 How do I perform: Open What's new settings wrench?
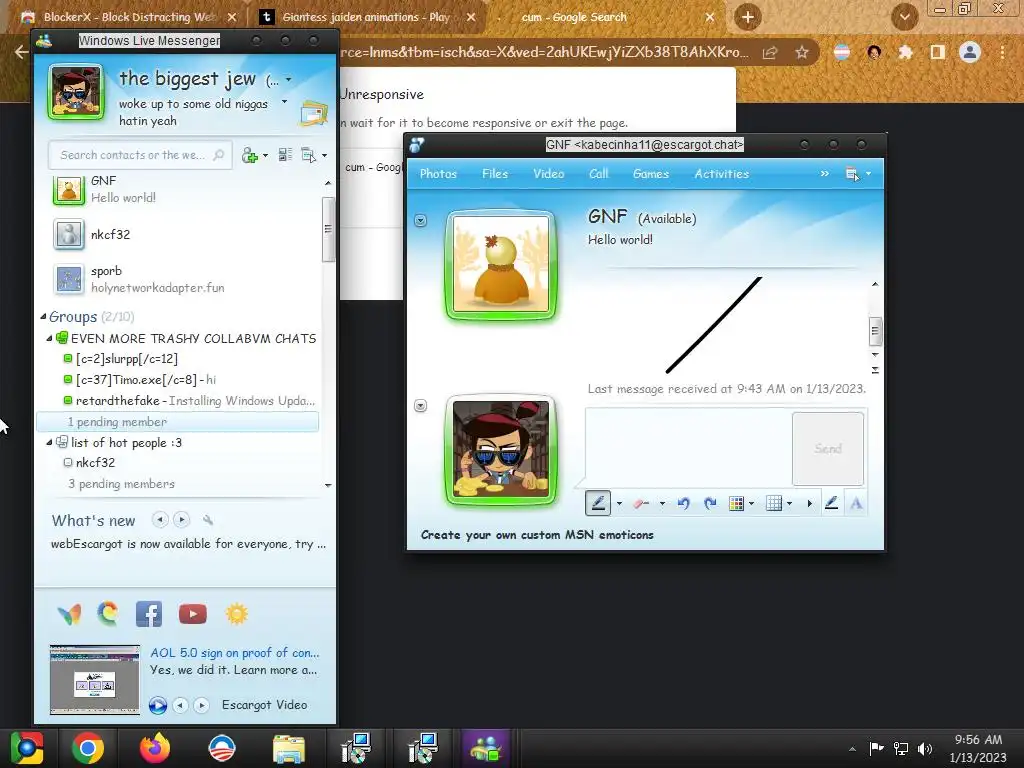coord(208,520)
